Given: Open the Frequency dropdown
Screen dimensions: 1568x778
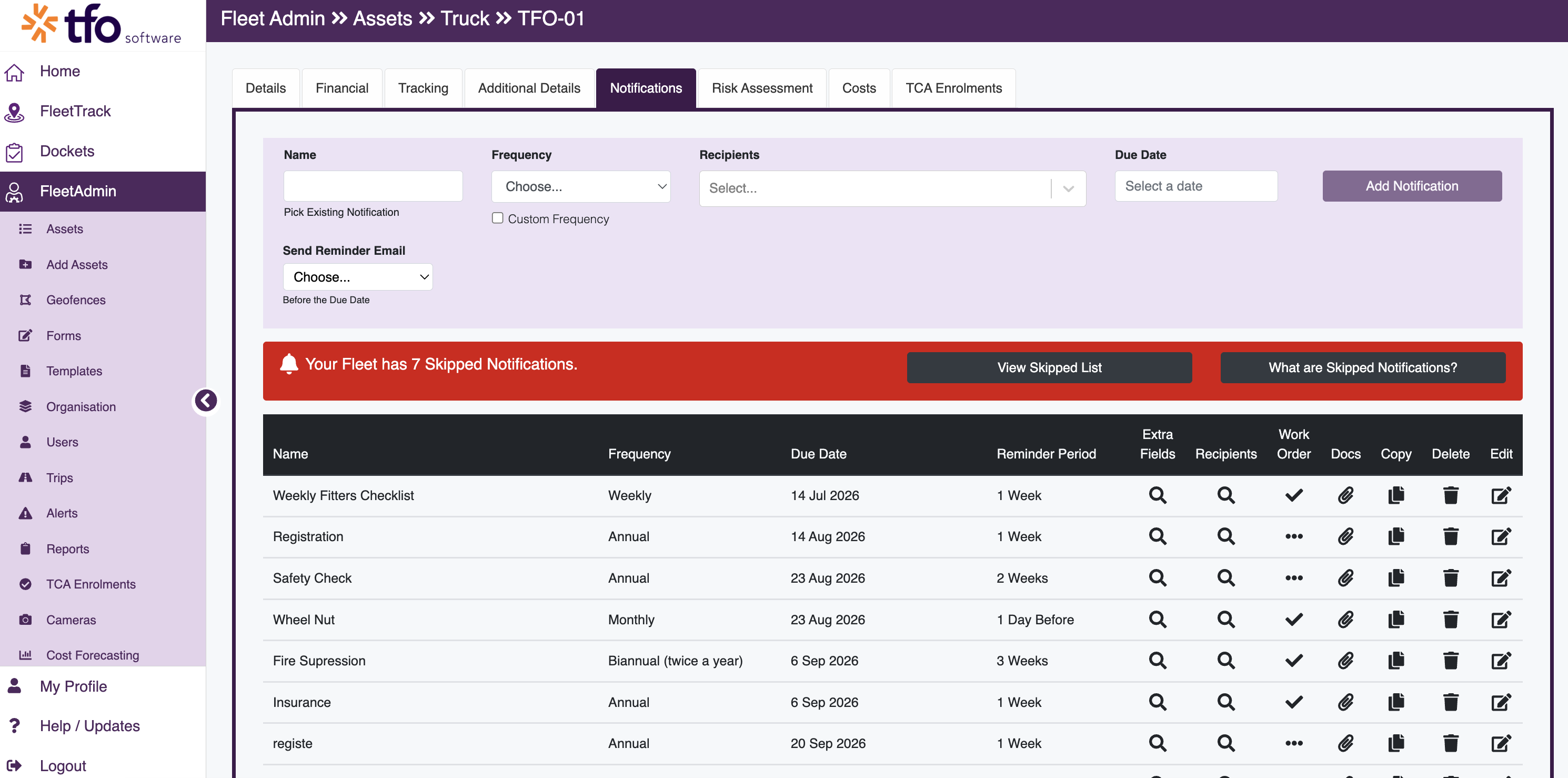Looking at the screenshot, I should [x=581, y=186].
